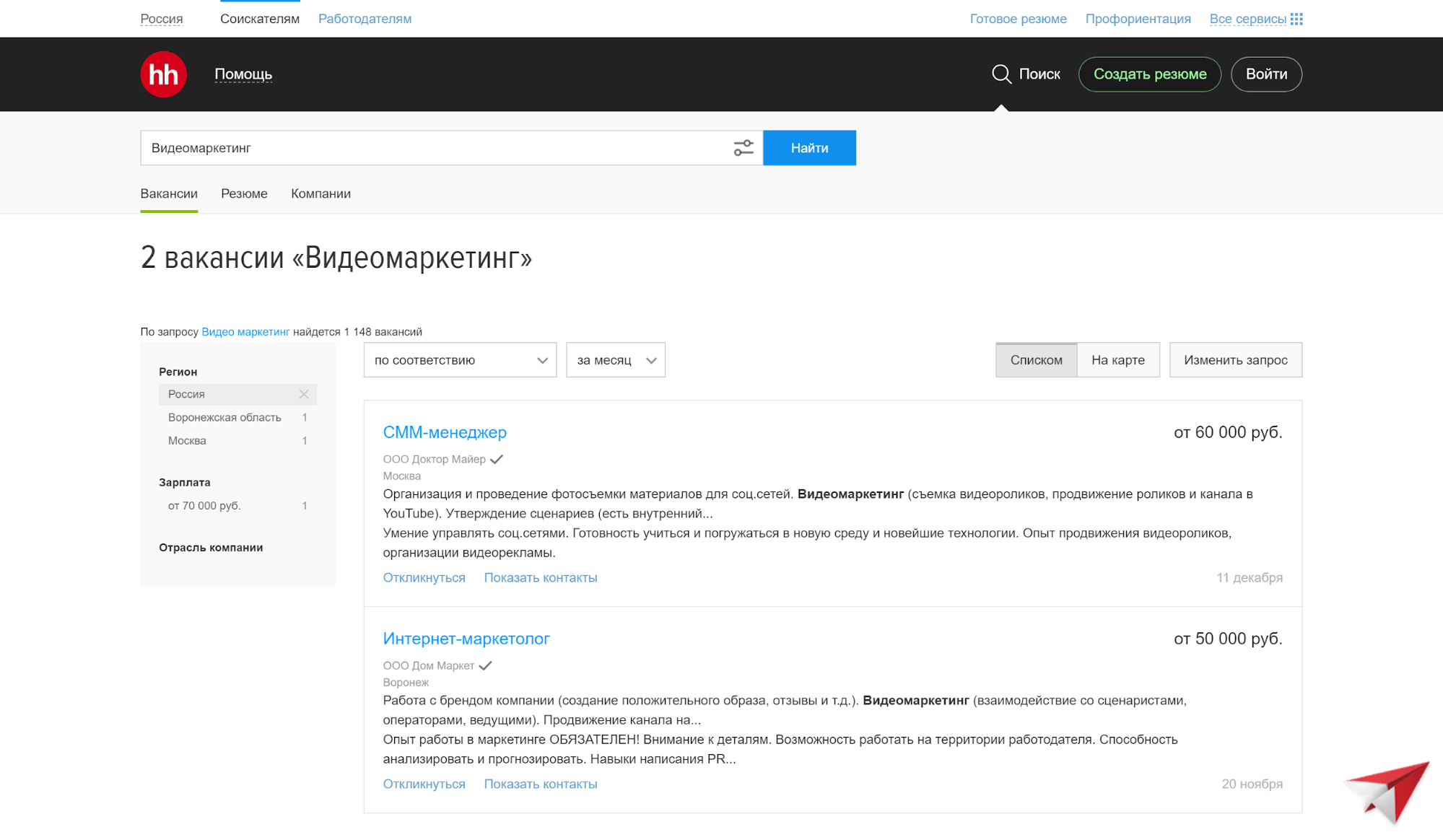This screenshot has width=1443, height=840.
Task: Remove «Россия» region filter via the X icon
Action: coord(305,394)
